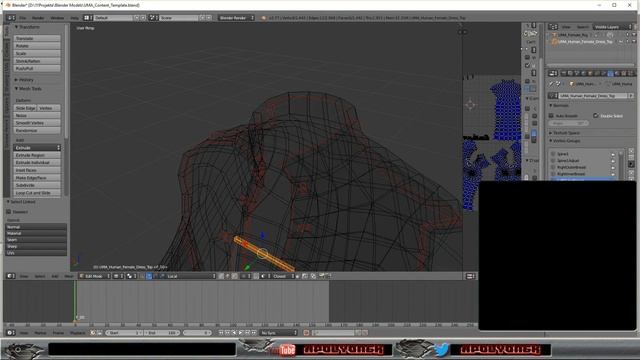Click the Smooth Vertex button
Viewport: 640px width, 360px height.
[x=37, y=123]
